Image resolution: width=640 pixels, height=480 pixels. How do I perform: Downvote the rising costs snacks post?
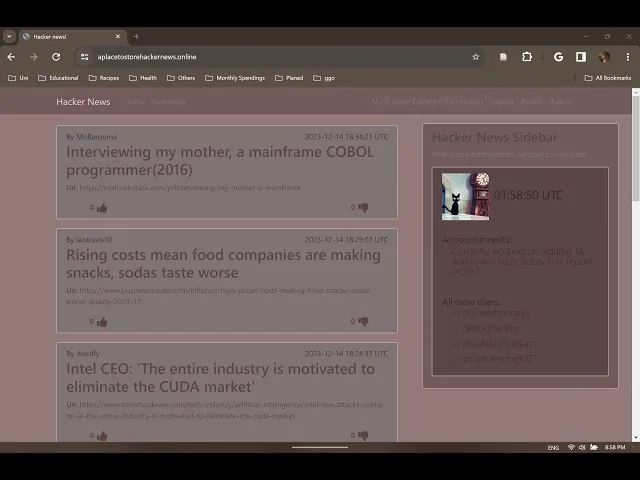click(x=363, y=321)
